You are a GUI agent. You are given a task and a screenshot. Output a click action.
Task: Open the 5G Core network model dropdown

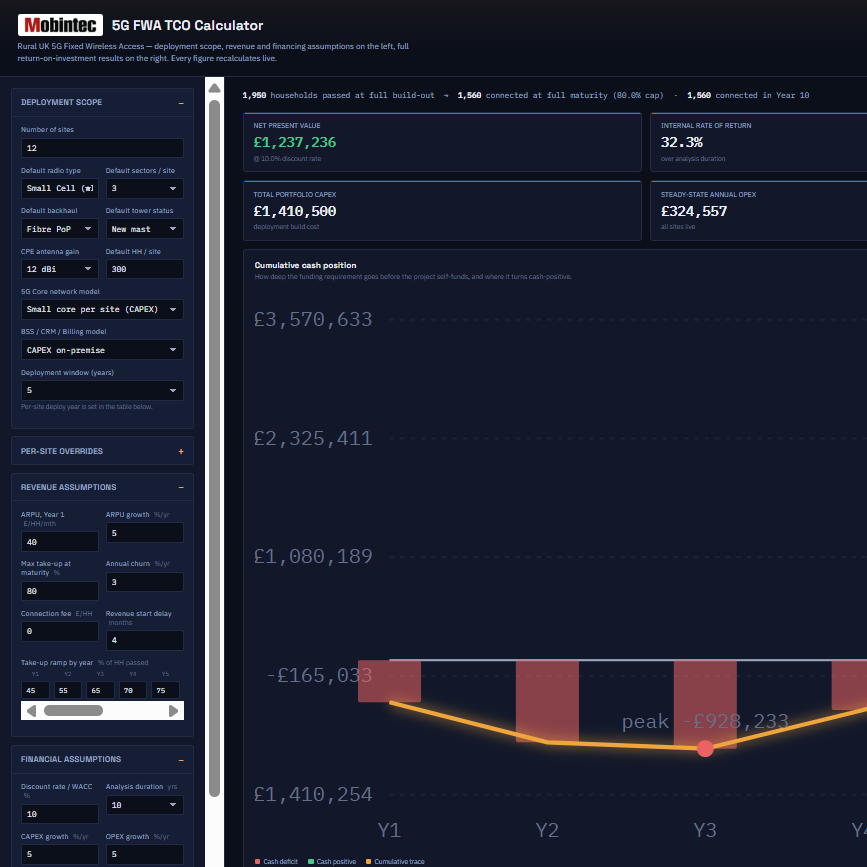(102, 310)
